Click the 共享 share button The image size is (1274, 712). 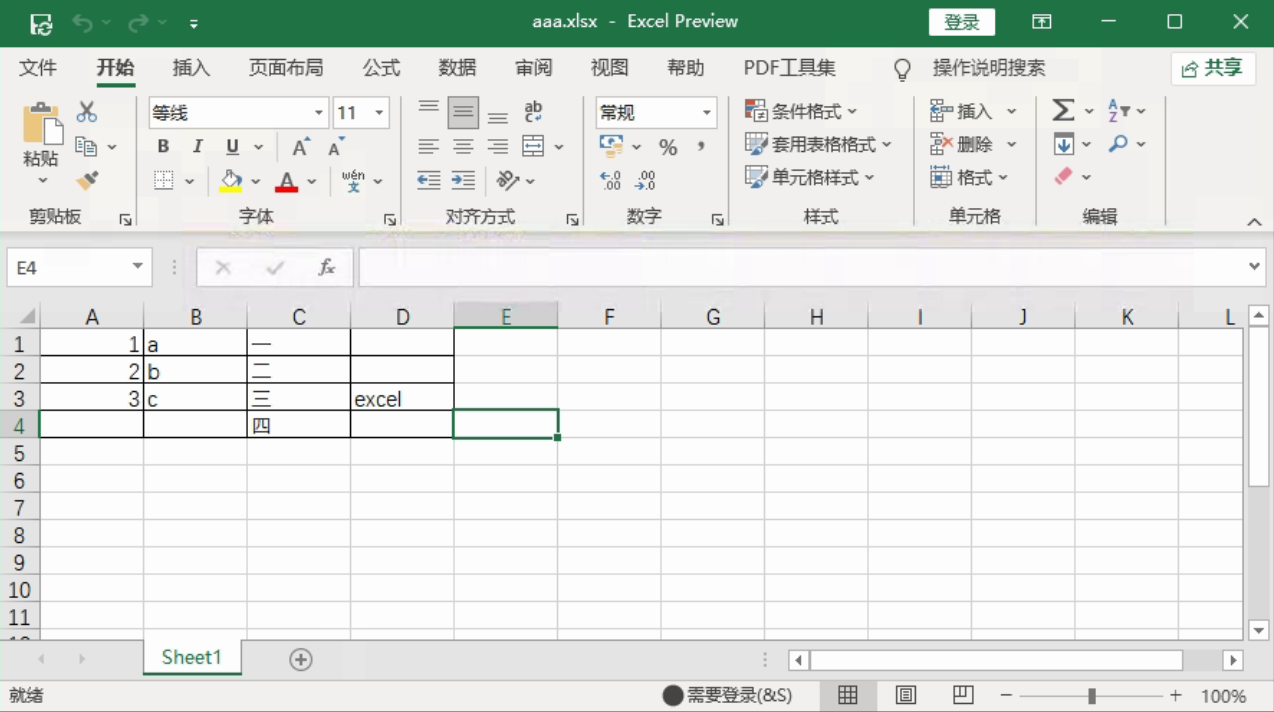(x=1212, y=68)
